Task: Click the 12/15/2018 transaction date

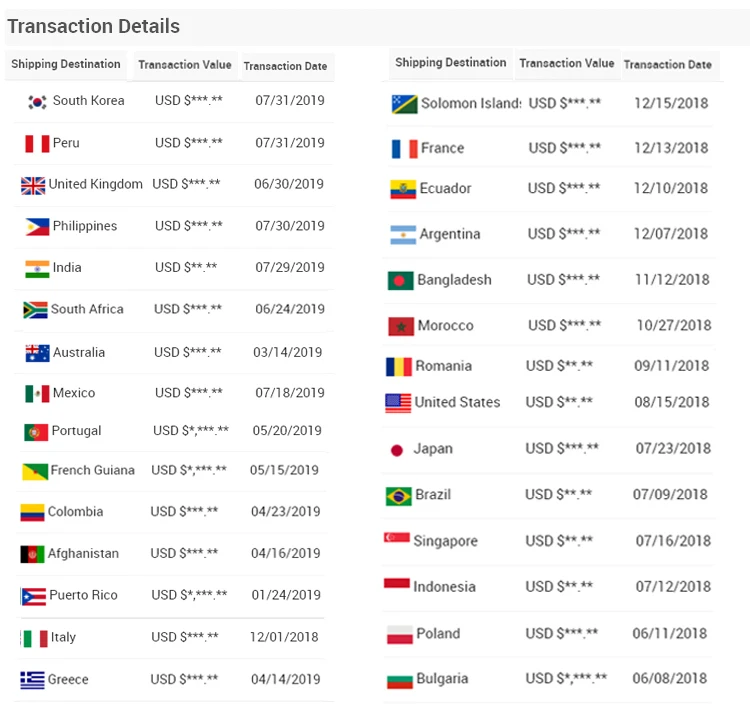Action: (672, 103)
